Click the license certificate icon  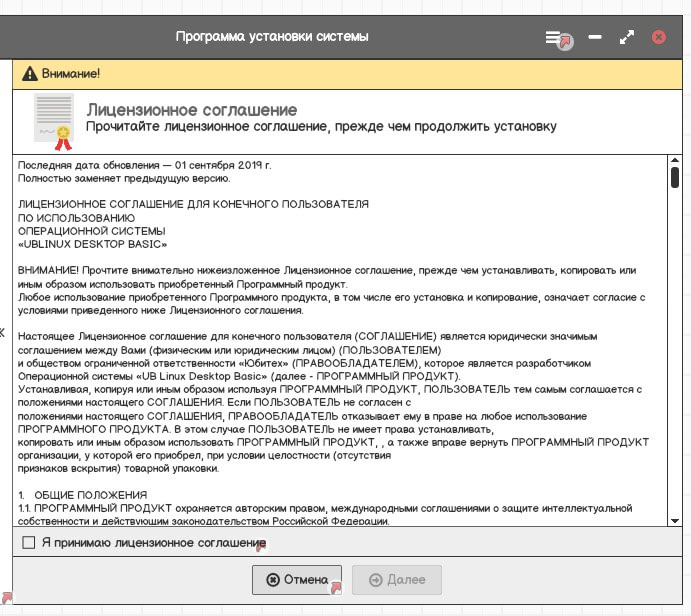tap(54, 122)
